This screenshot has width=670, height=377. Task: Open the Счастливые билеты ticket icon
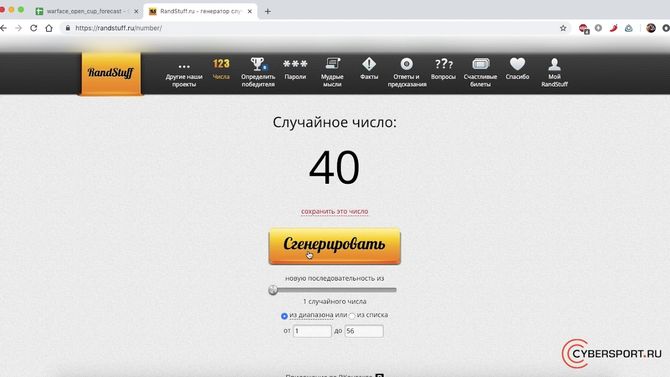(x=480, y=64)
